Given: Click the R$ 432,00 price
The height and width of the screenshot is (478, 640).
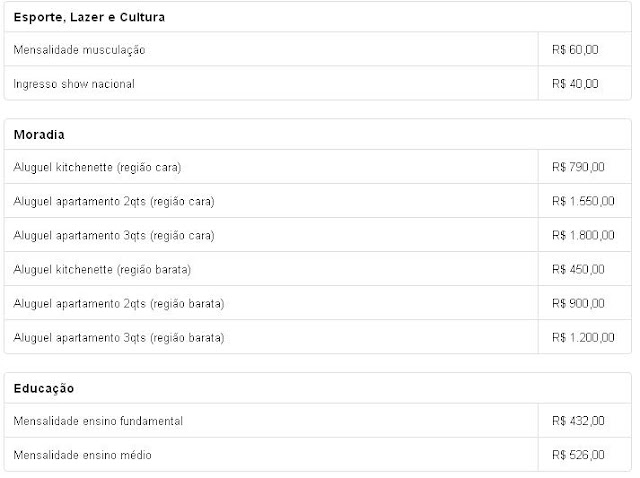Looking at the screenshot, I should pyautogui.click(x=578, y=421).
